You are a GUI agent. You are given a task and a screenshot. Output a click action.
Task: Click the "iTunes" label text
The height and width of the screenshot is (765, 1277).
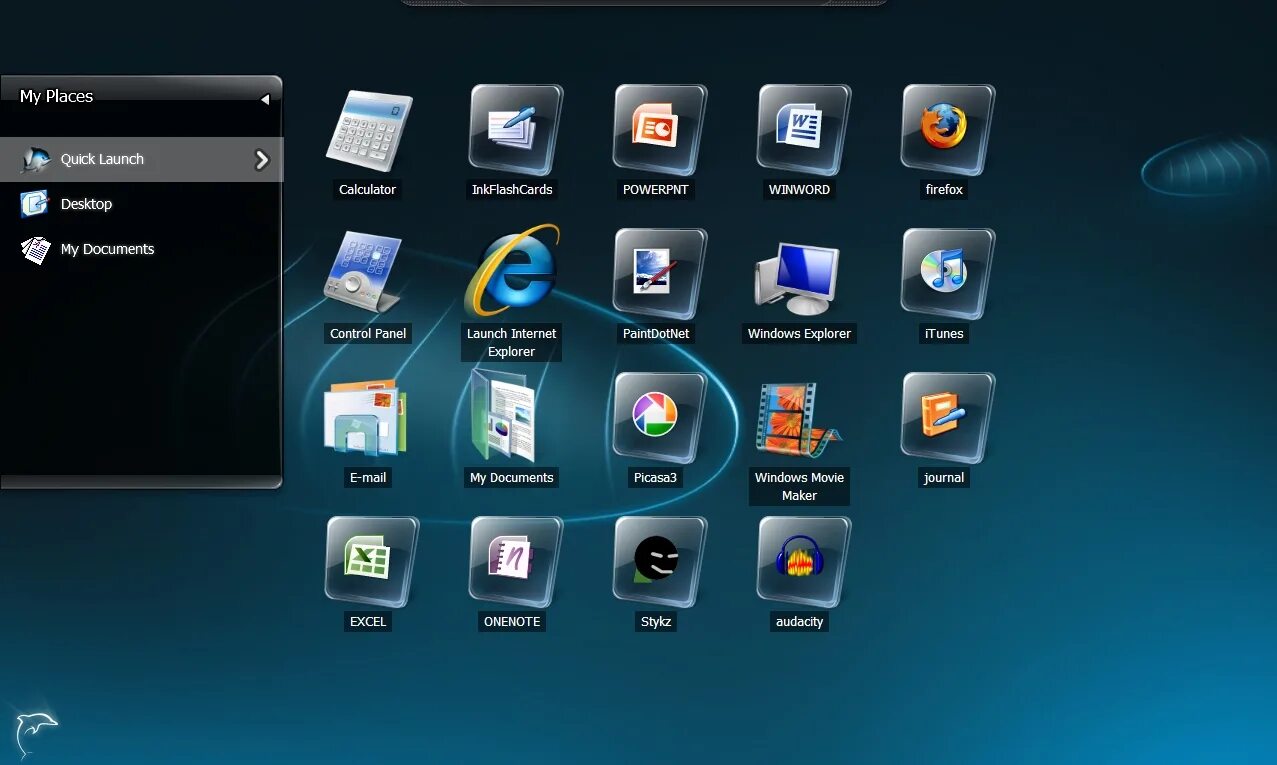coord(944,333)
